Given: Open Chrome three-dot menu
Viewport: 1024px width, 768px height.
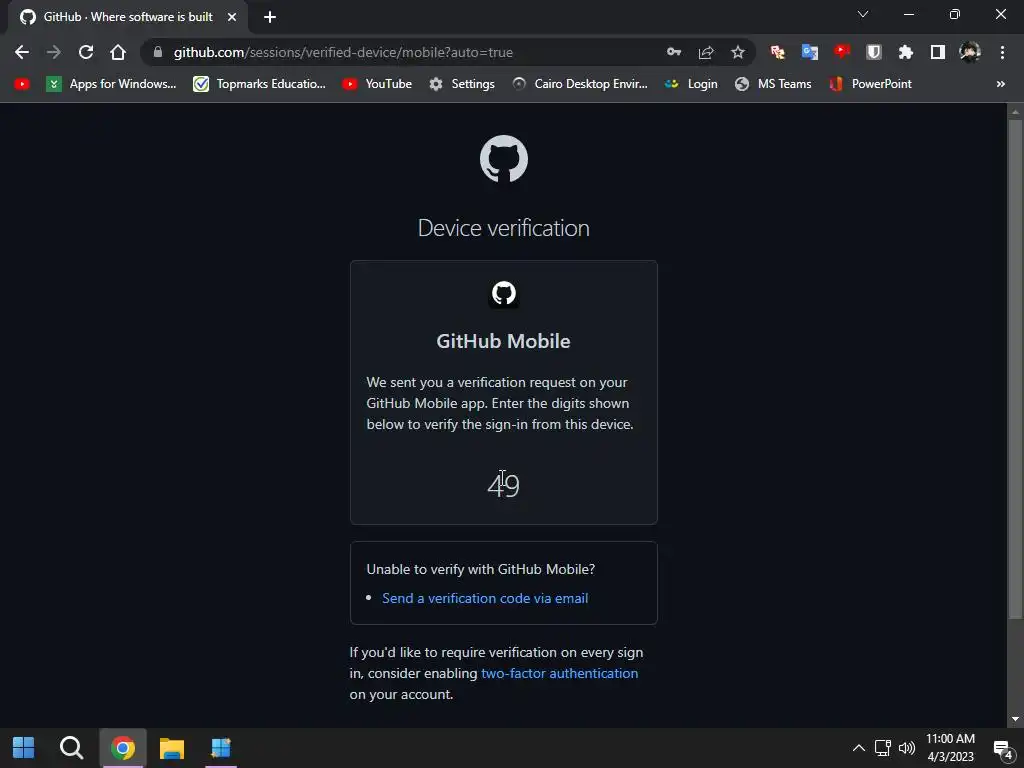Looking at the screenshot, I should 1002,52.
